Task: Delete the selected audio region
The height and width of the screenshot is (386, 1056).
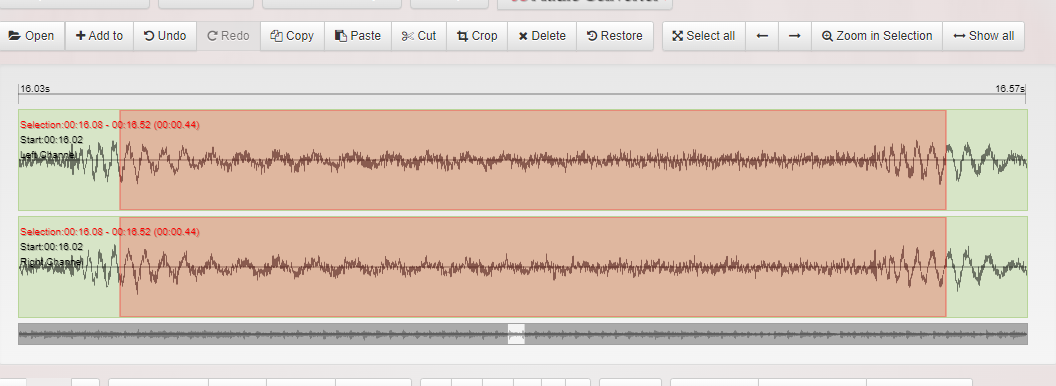Action: (x=542, y=36)
